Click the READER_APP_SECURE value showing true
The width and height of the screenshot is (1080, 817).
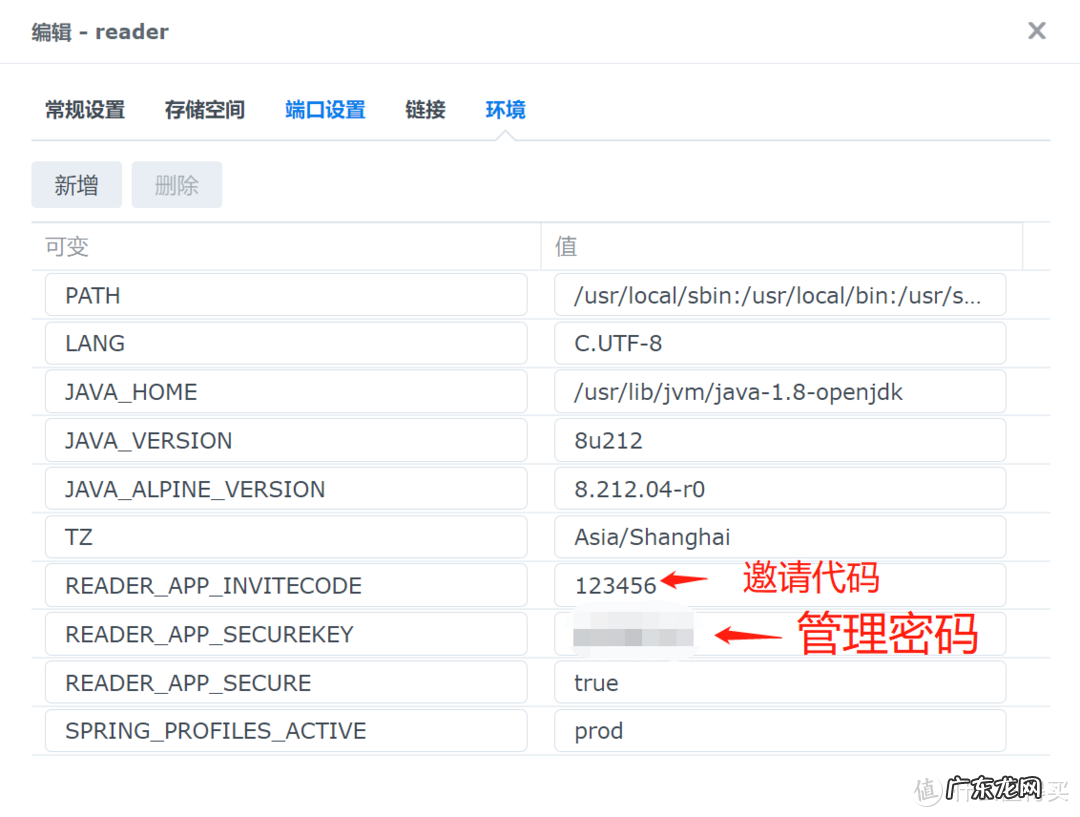(x=780, y=682)
